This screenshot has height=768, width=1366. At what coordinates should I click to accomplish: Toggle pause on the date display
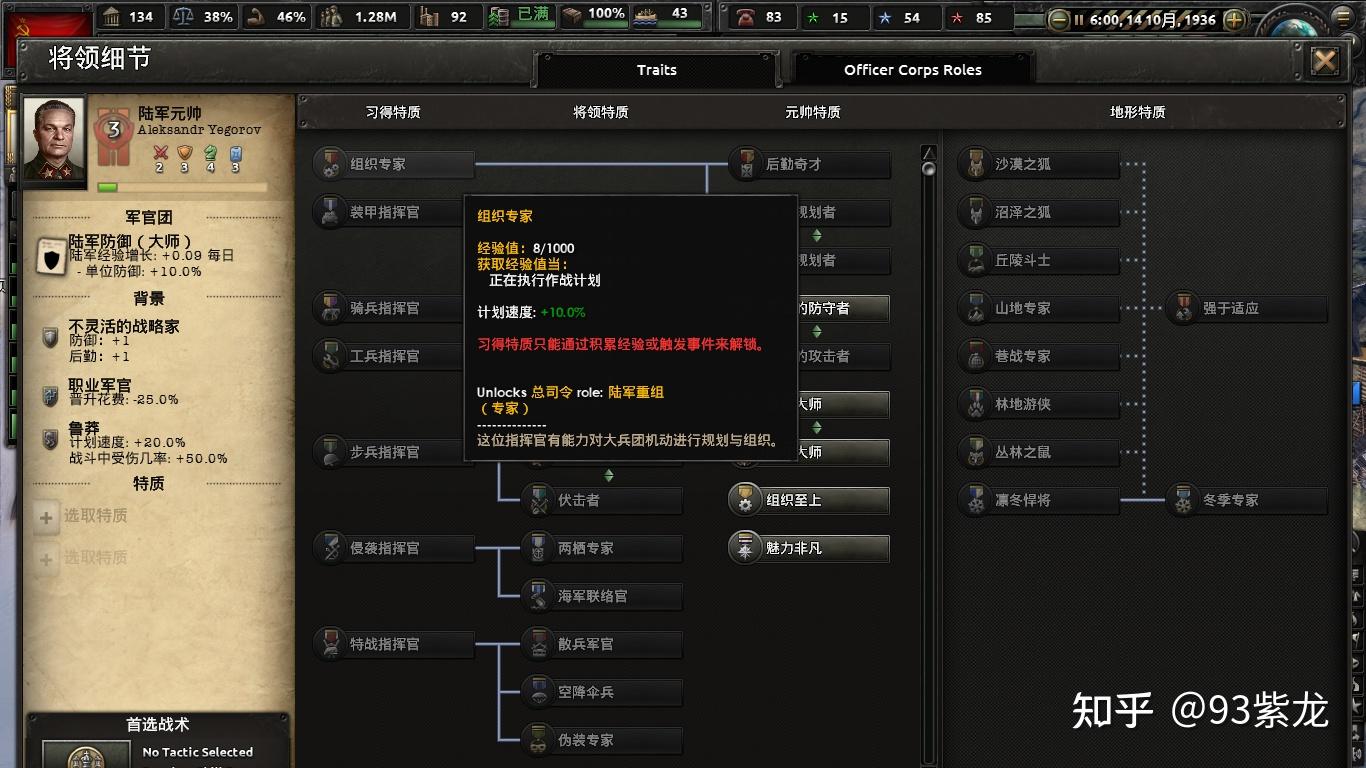click(1146, 19)
